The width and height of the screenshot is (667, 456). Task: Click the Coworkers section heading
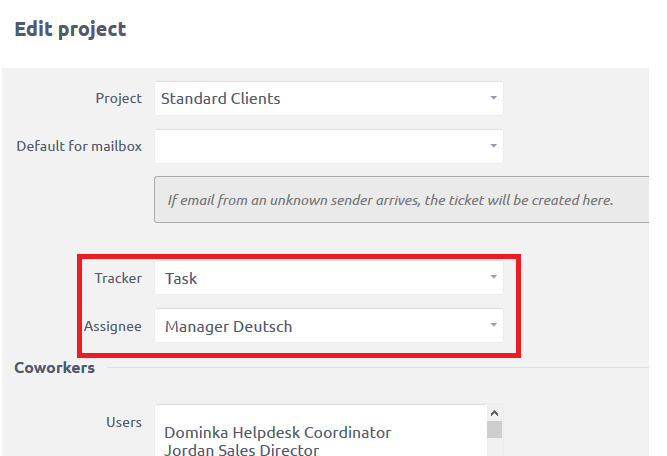(x=54, y=368)
